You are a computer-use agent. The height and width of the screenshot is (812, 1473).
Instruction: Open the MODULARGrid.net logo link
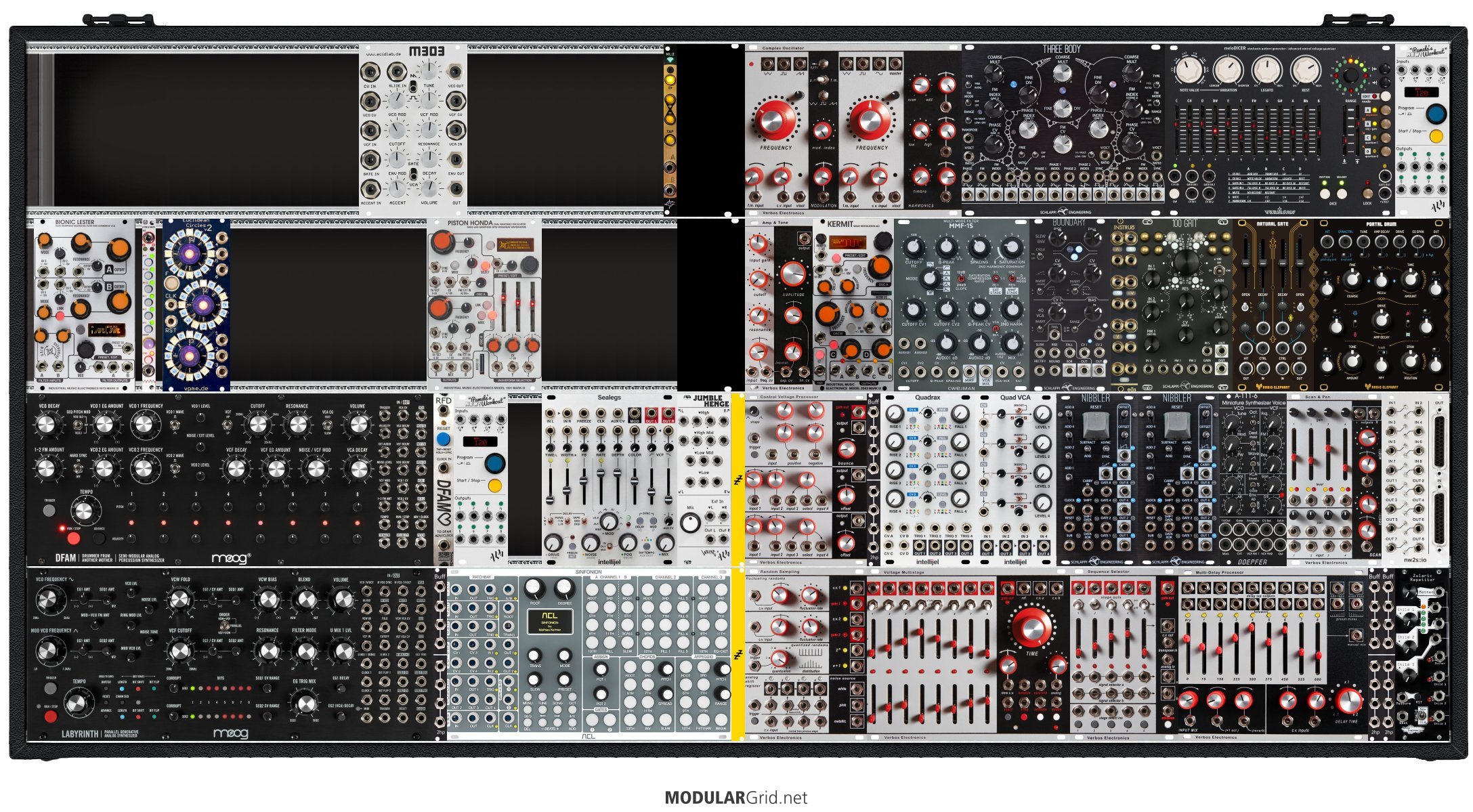tap(736, 798)
